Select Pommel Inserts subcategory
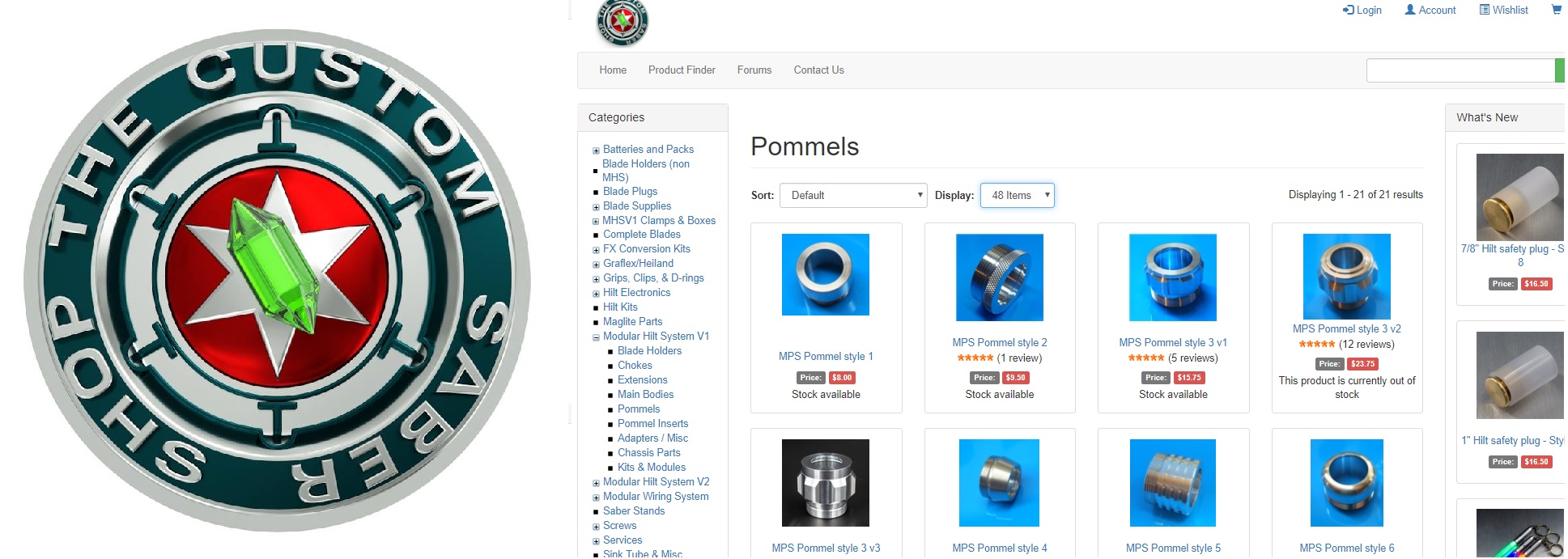This screenshot has width=1568, height=559. 652,423
